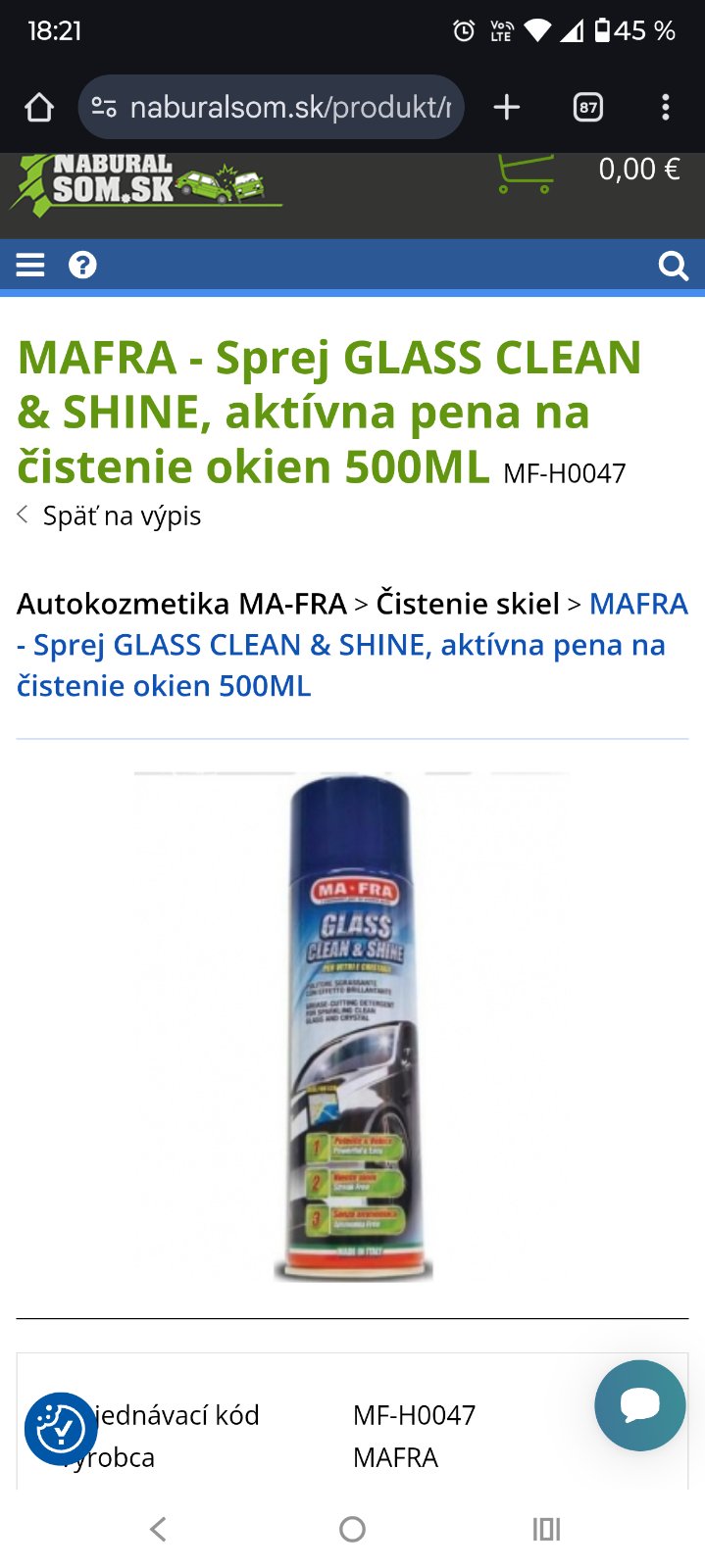
Task: Open 'Autokozmetika MA-FRA' breadcrumb
Action: [181, 604]
